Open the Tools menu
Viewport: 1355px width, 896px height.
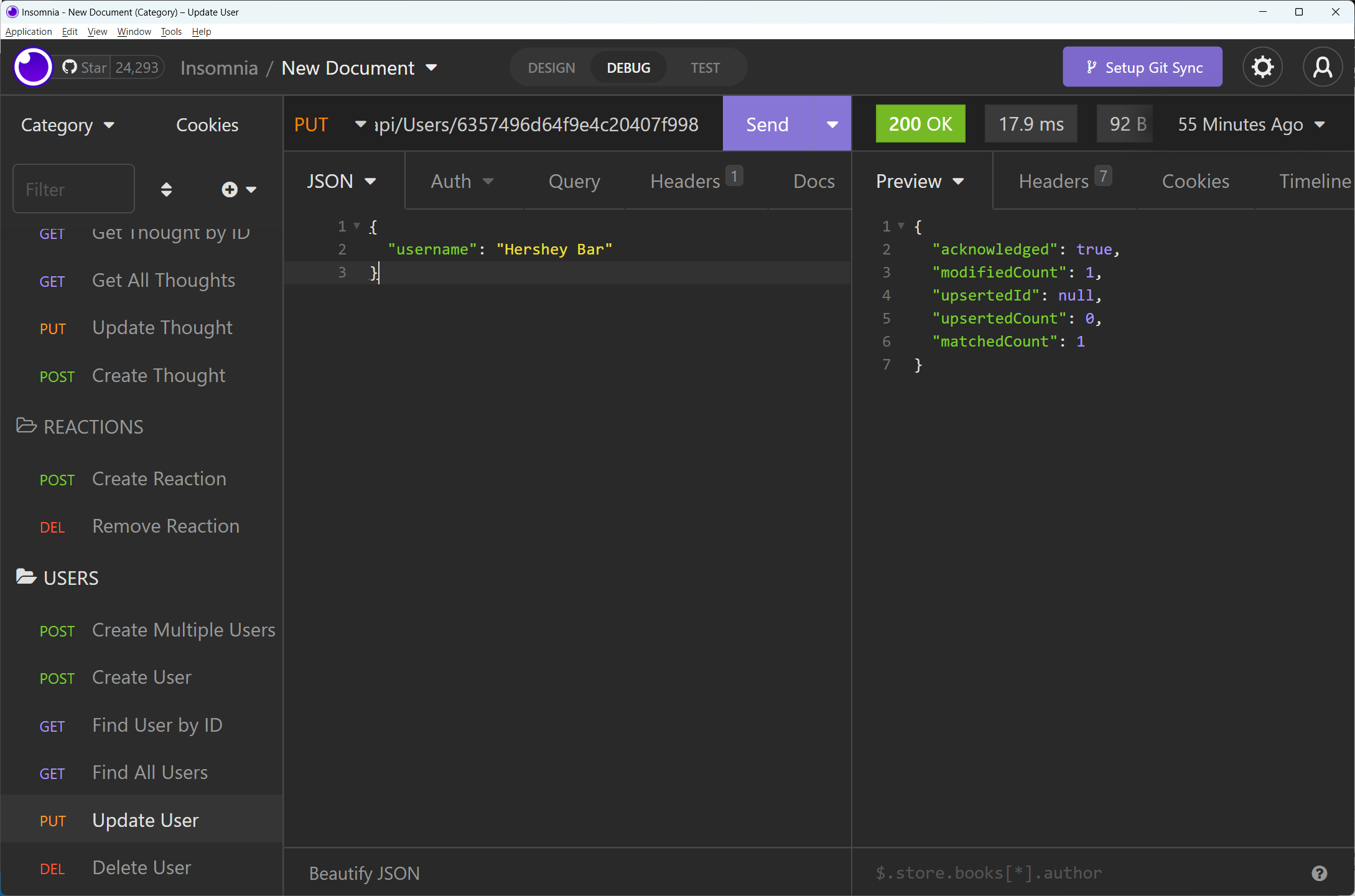point(170,31)
